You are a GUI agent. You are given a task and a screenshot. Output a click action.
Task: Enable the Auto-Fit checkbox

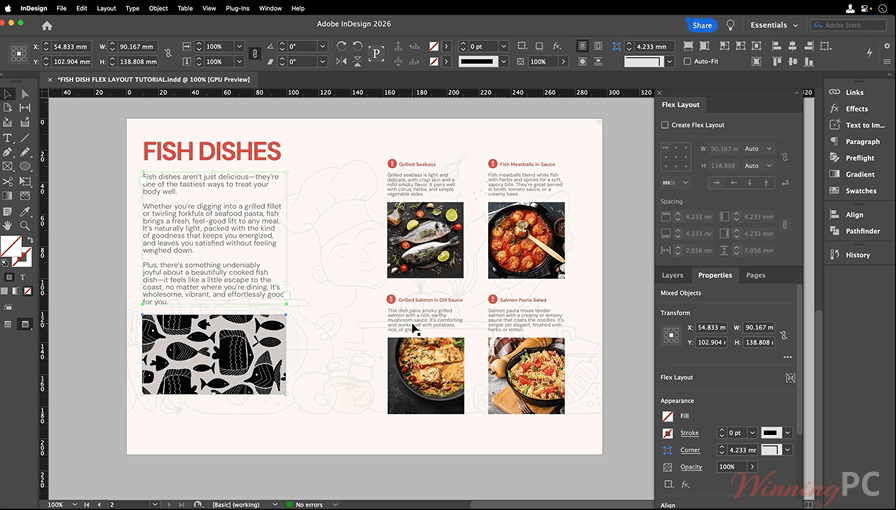tap(687, 61)
